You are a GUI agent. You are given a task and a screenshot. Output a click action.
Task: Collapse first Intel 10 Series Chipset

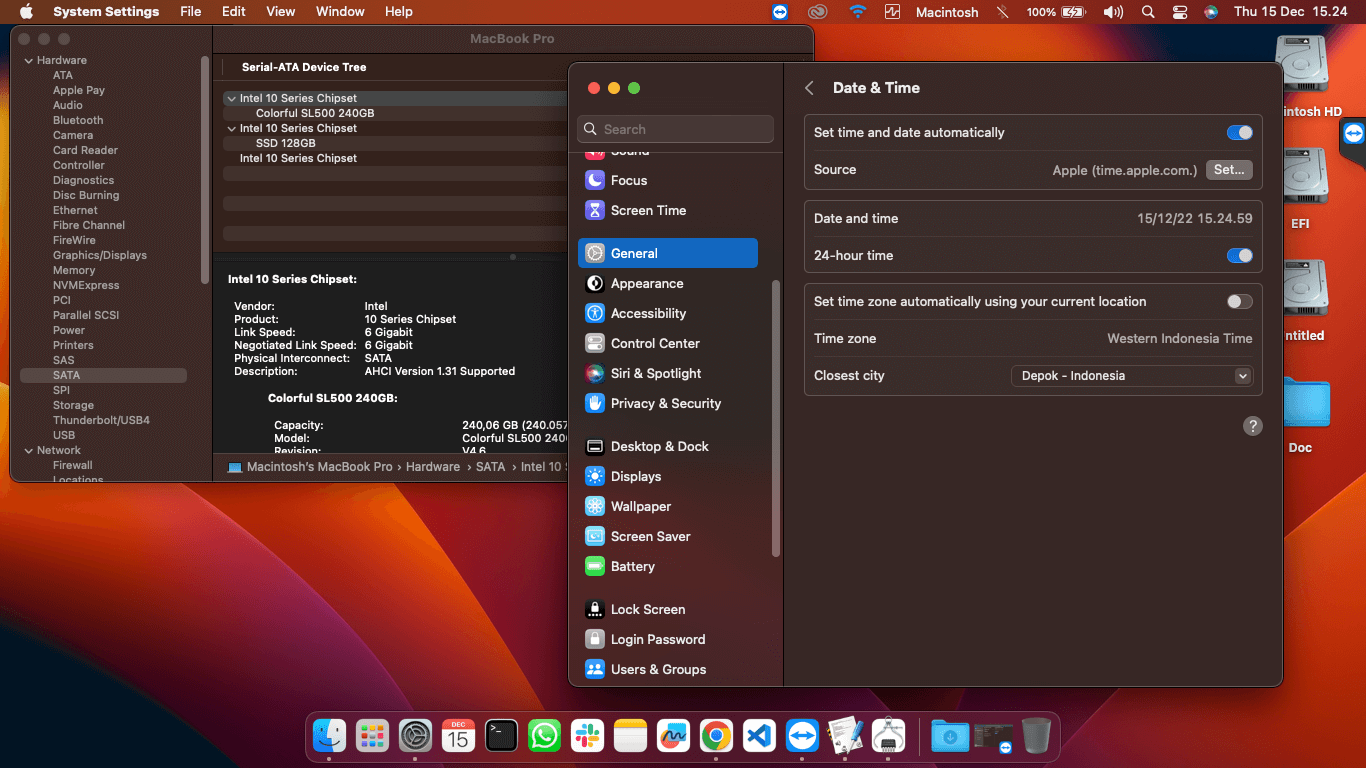pyautogui.click(x=232, y=98)
